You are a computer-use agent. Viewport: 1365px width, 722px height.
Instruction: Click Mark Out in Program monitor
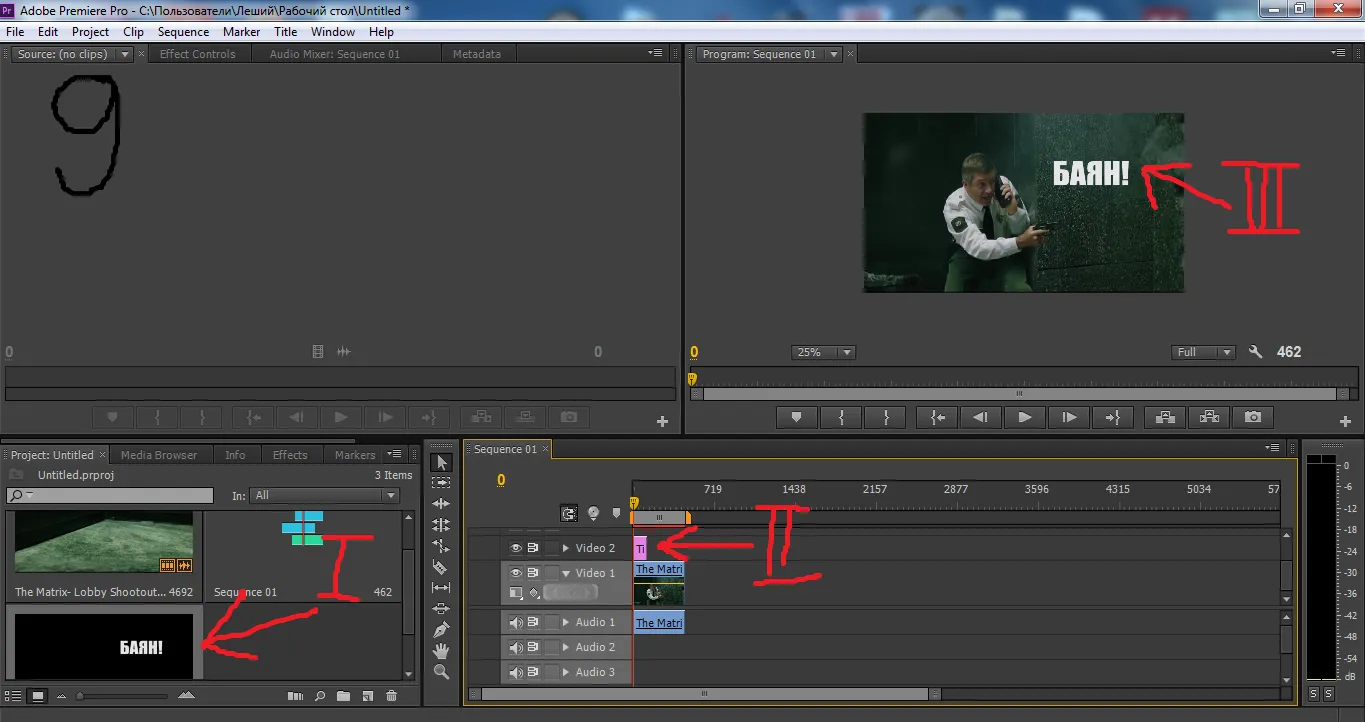click(x=885, y=418)
